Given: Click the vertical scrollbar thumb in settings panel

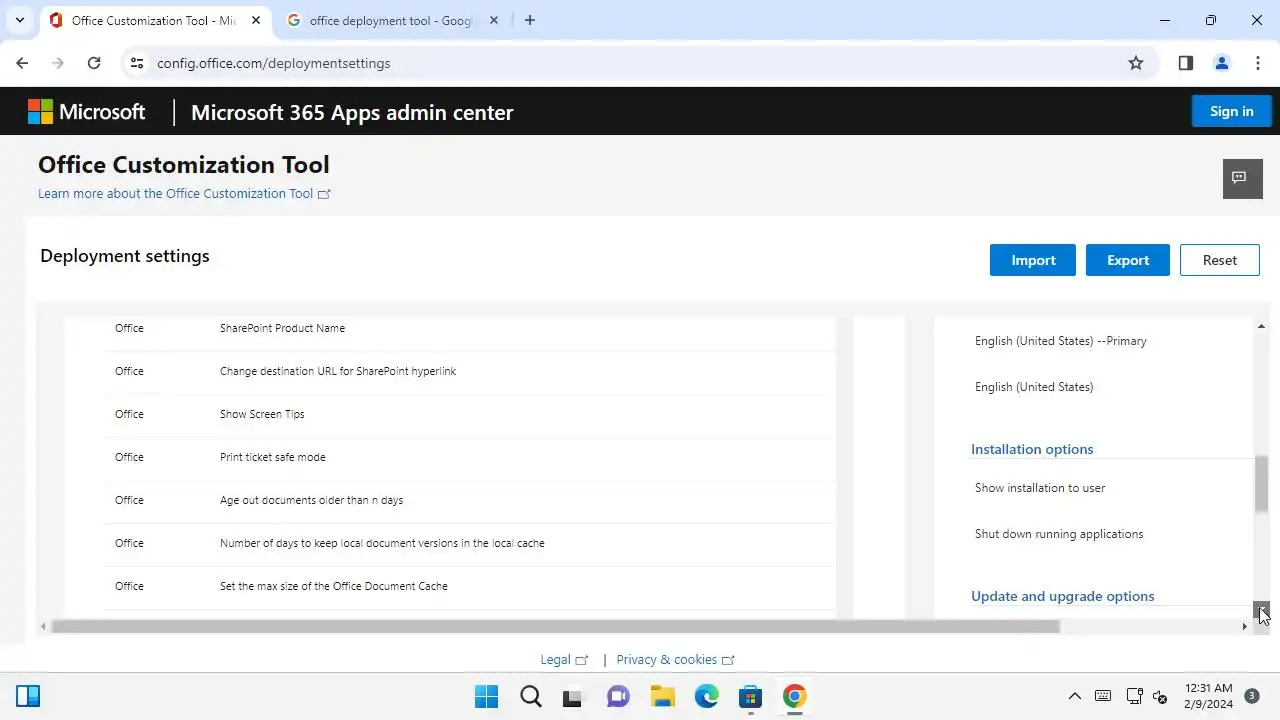Looking at the screenshot, I should (1261, 484).
